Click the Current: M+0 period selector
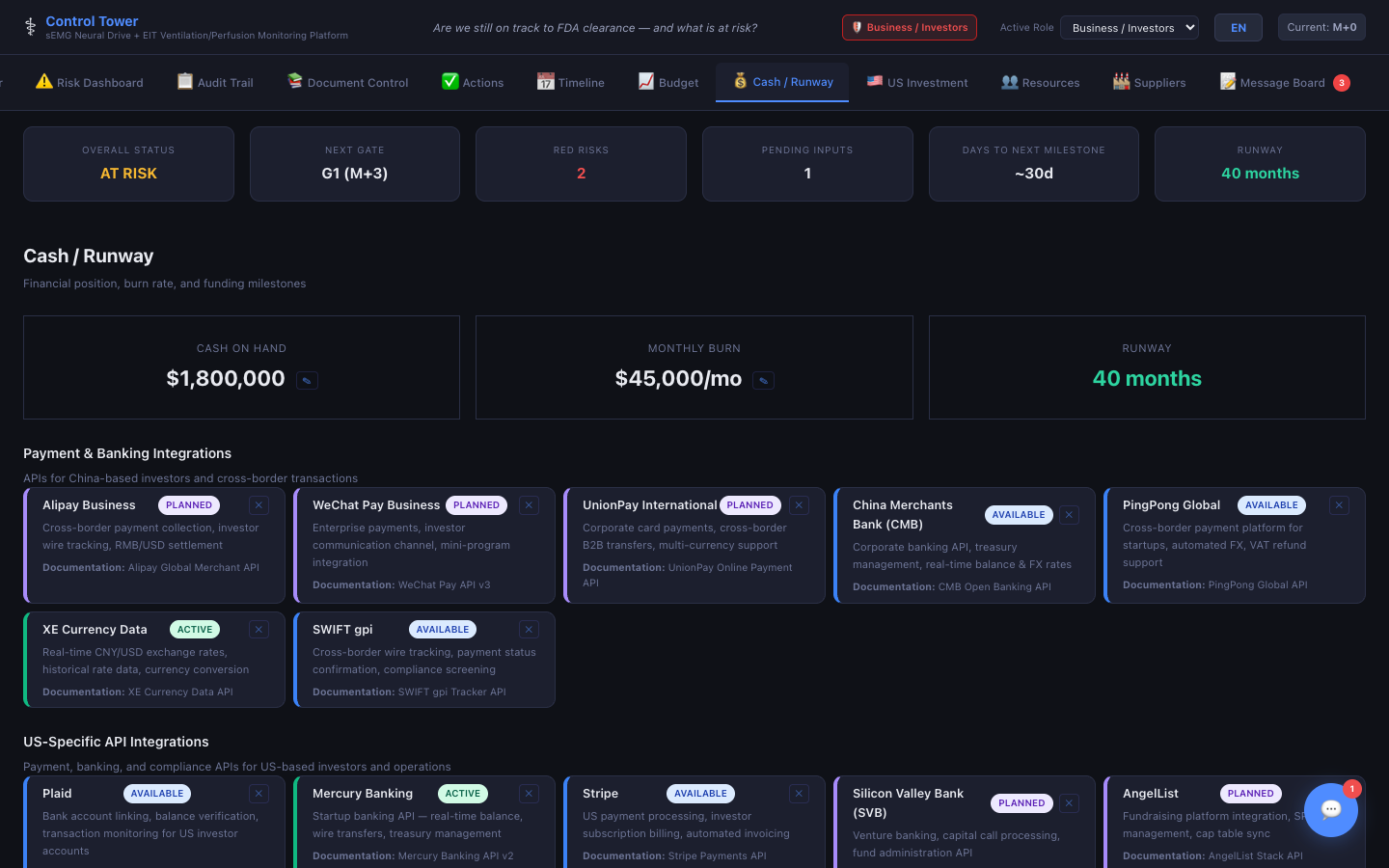This screenshot has height=868, width=1389. [1321, 27]
